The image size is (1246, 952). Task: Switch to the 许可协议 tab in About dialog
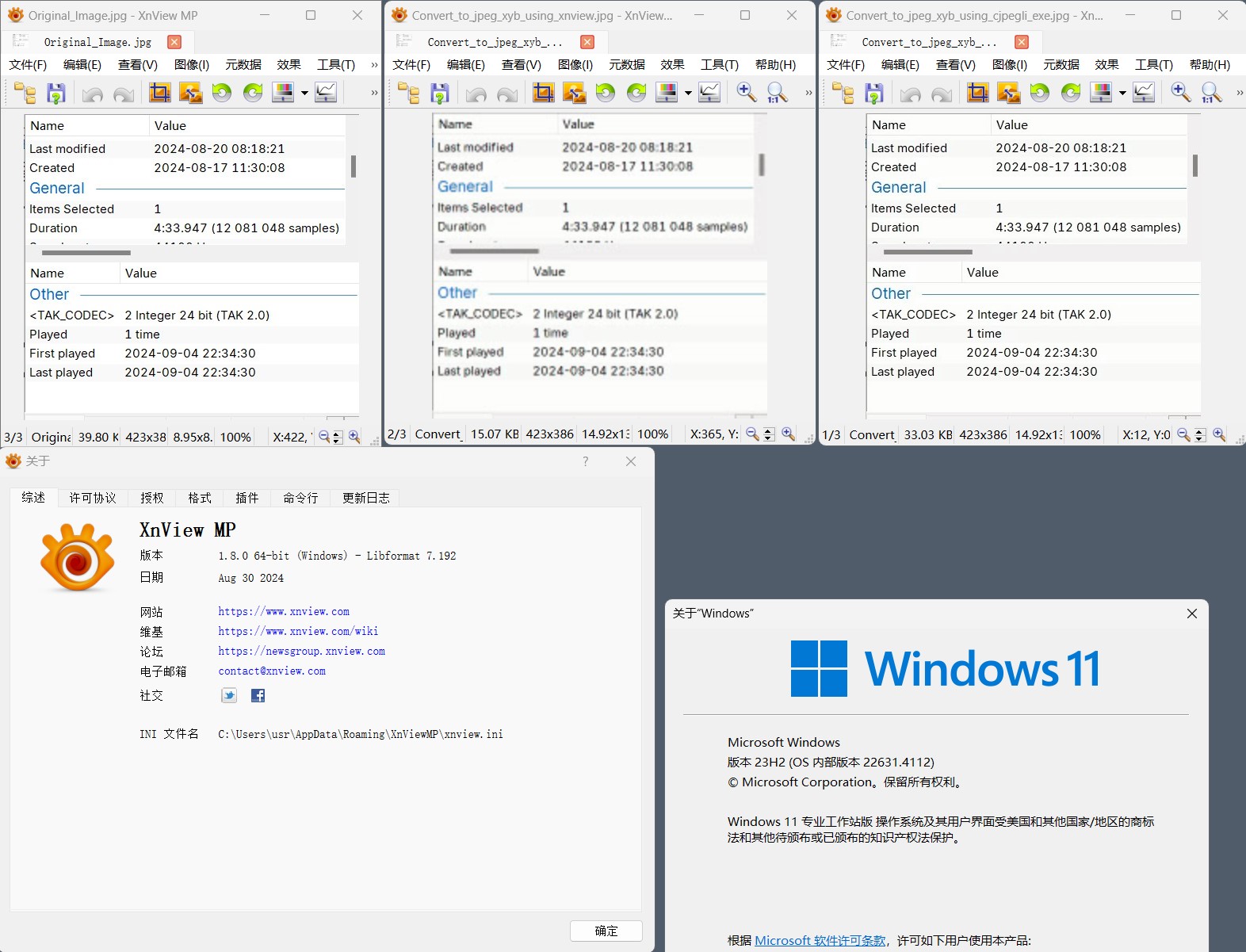coord(93,498)
